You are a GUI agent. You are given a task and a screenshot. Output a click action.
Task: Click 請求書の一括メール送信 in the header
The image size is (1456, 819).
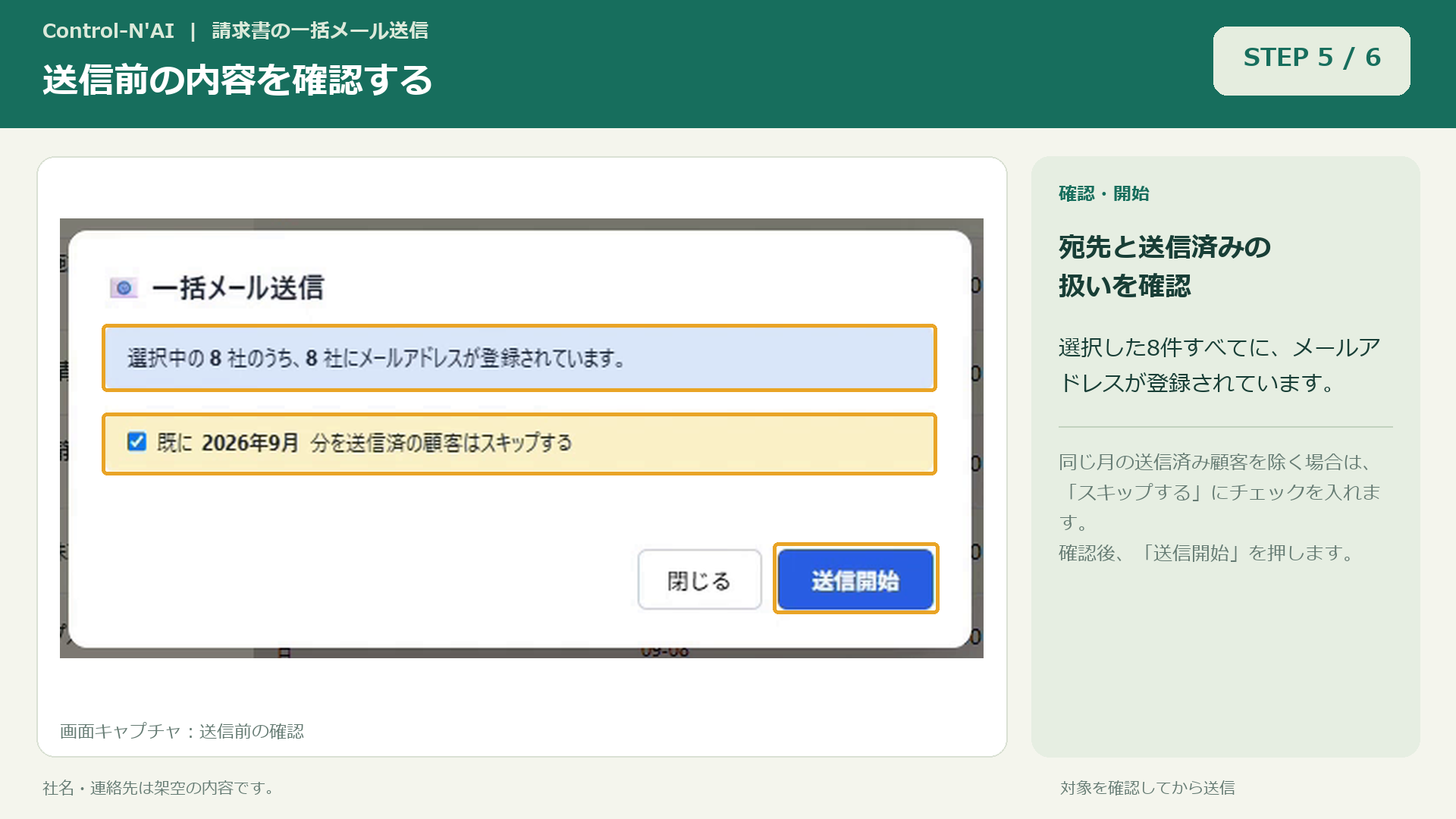click(x=320, y=31)
